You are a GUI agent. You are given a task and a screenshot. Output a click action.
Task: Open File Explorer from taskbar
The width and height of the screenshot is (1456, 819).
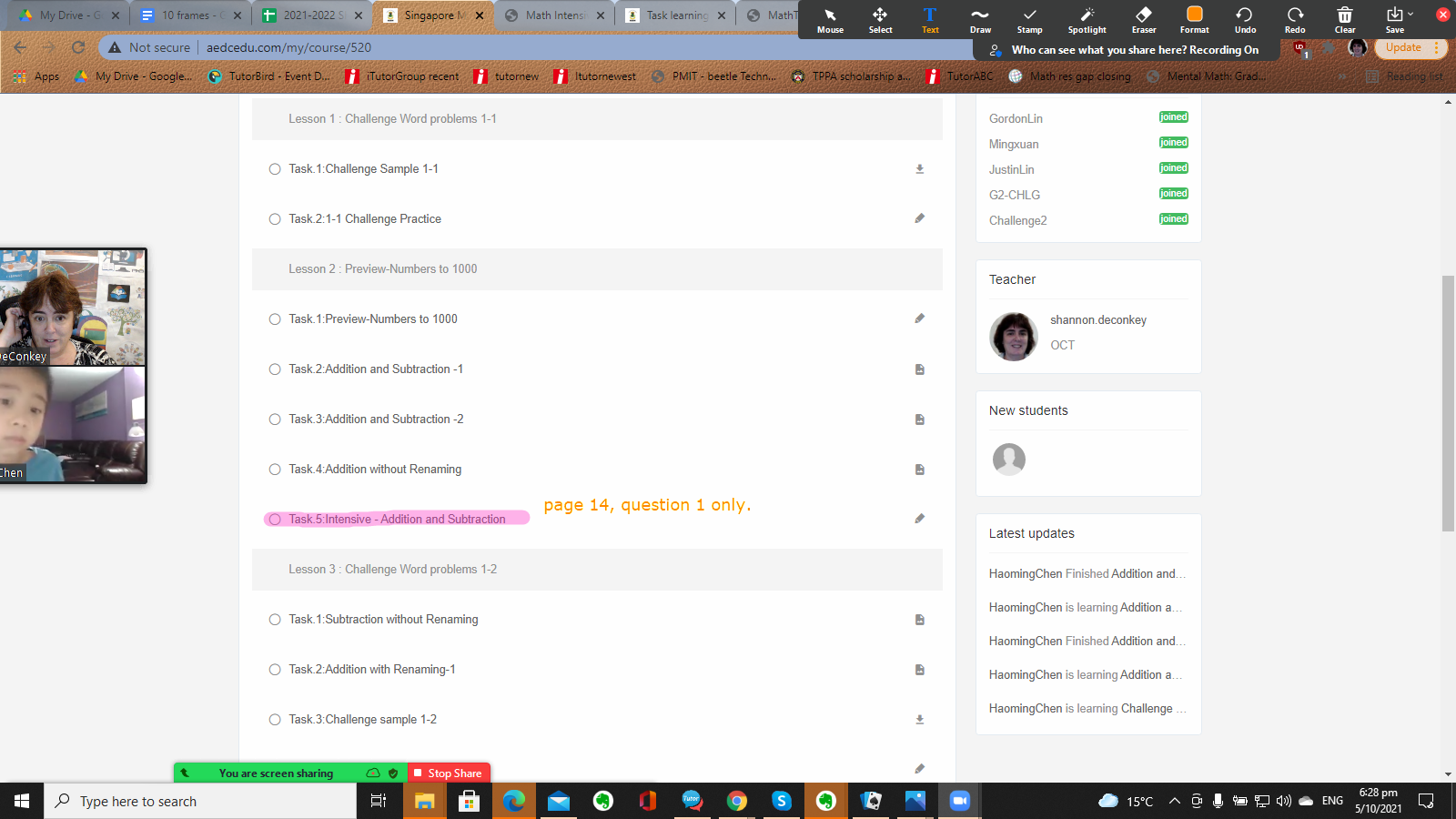(424, 801)
